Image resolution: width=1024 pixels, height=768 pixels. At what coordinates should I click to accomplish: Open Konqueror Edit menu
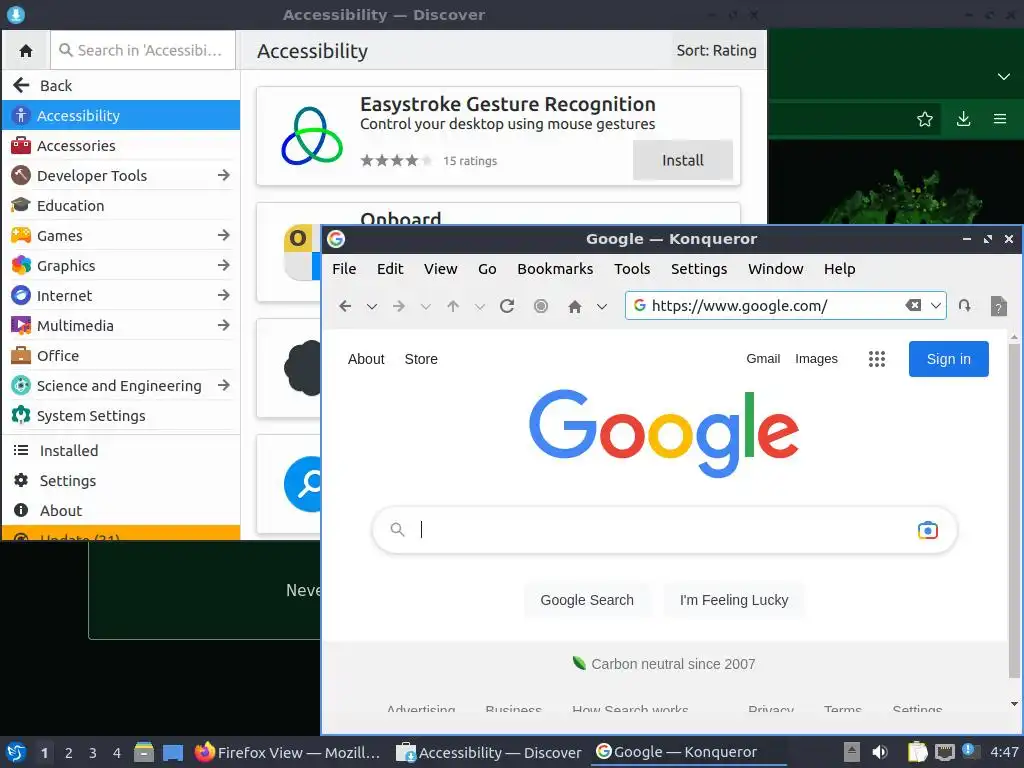pos(390,269)
